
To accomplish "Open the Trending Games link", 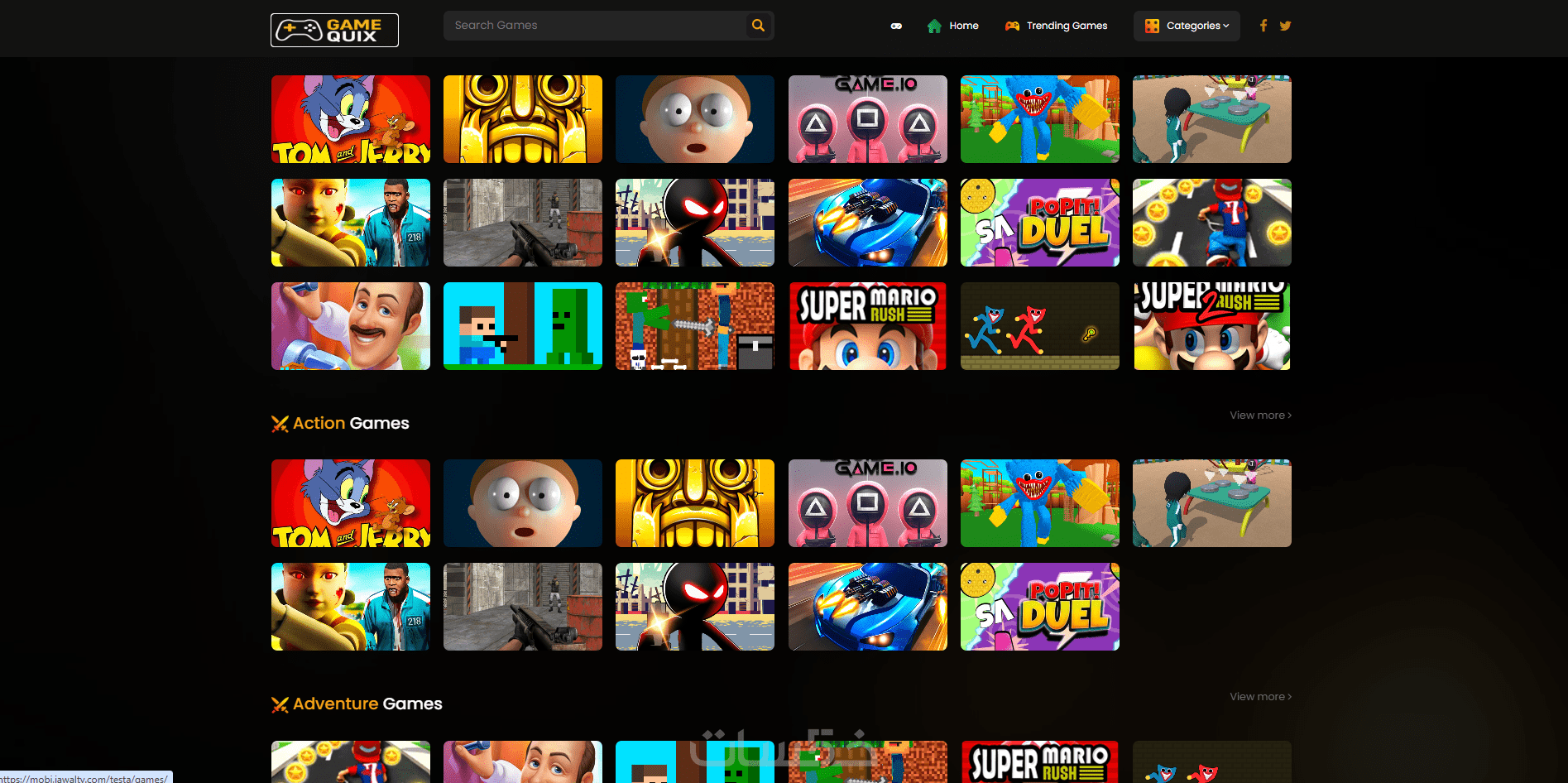I will pyautogui.click(x=1057, y=26).
